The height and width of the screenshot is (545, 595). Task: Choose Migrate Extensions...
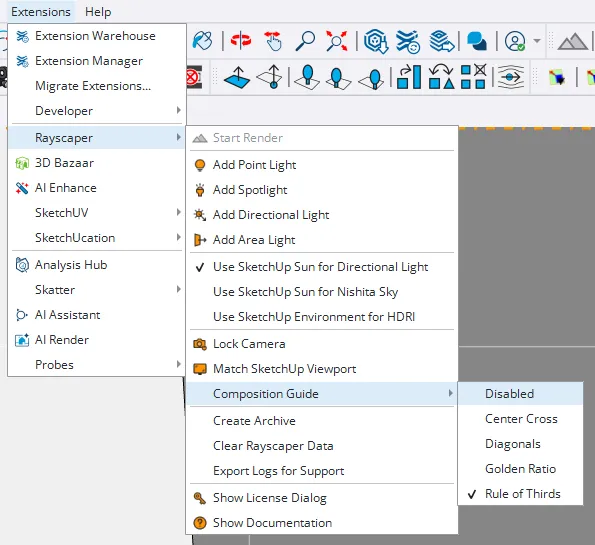pyautogui.click(x=97, y=86)
